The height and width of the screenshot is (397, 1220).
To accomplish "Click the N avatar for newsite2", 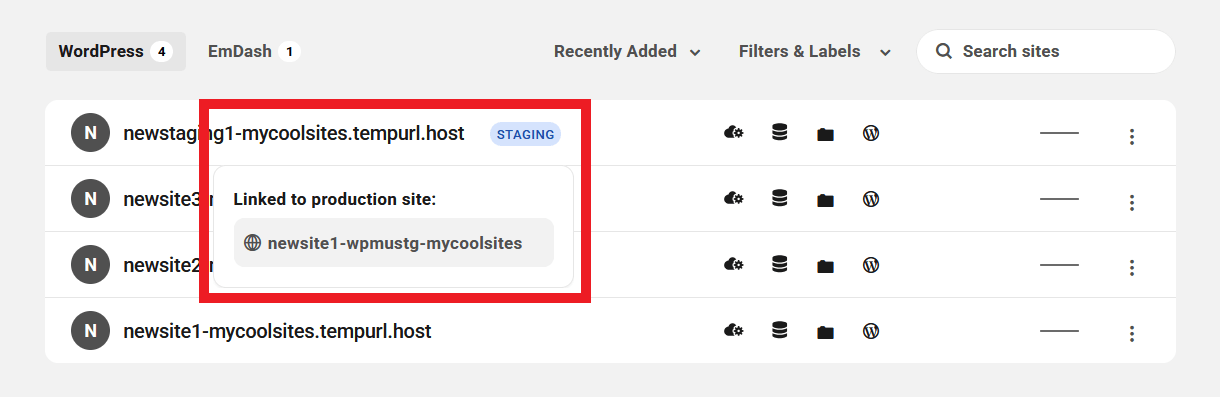I will coord(90,265).
